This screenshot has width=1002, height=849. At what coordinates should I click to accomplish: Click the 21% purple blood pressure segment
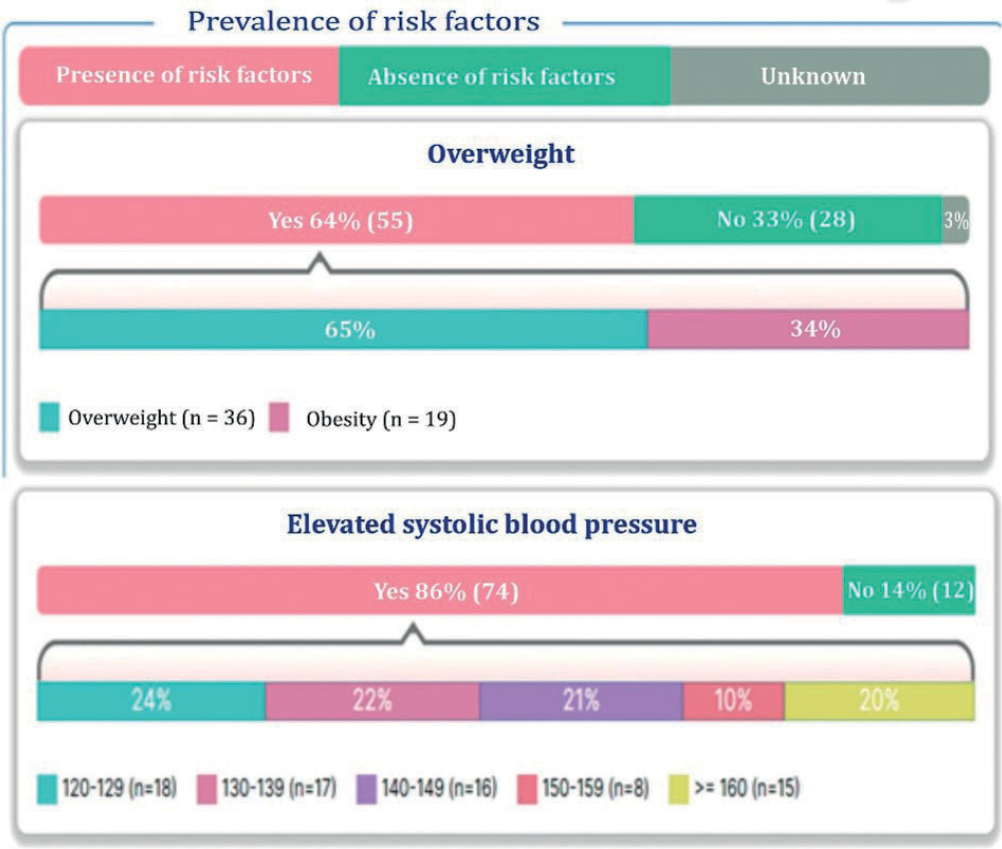click(x=581, y=701)
